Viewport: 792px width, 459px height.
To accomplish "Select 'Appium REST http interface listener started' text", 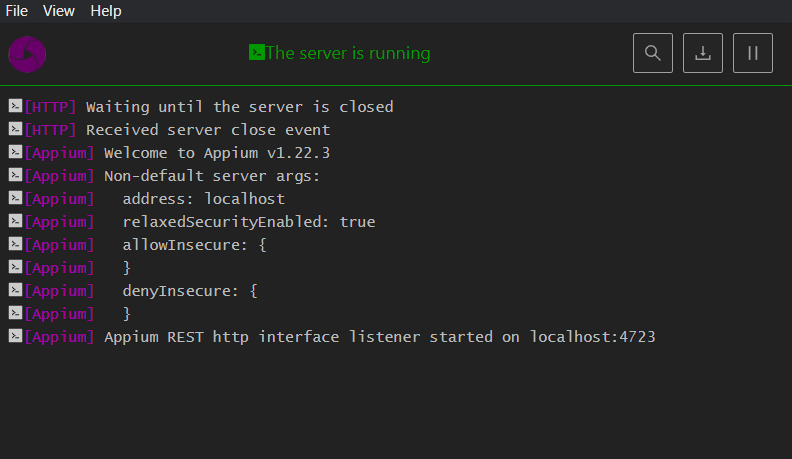I will tap(299, 337).
